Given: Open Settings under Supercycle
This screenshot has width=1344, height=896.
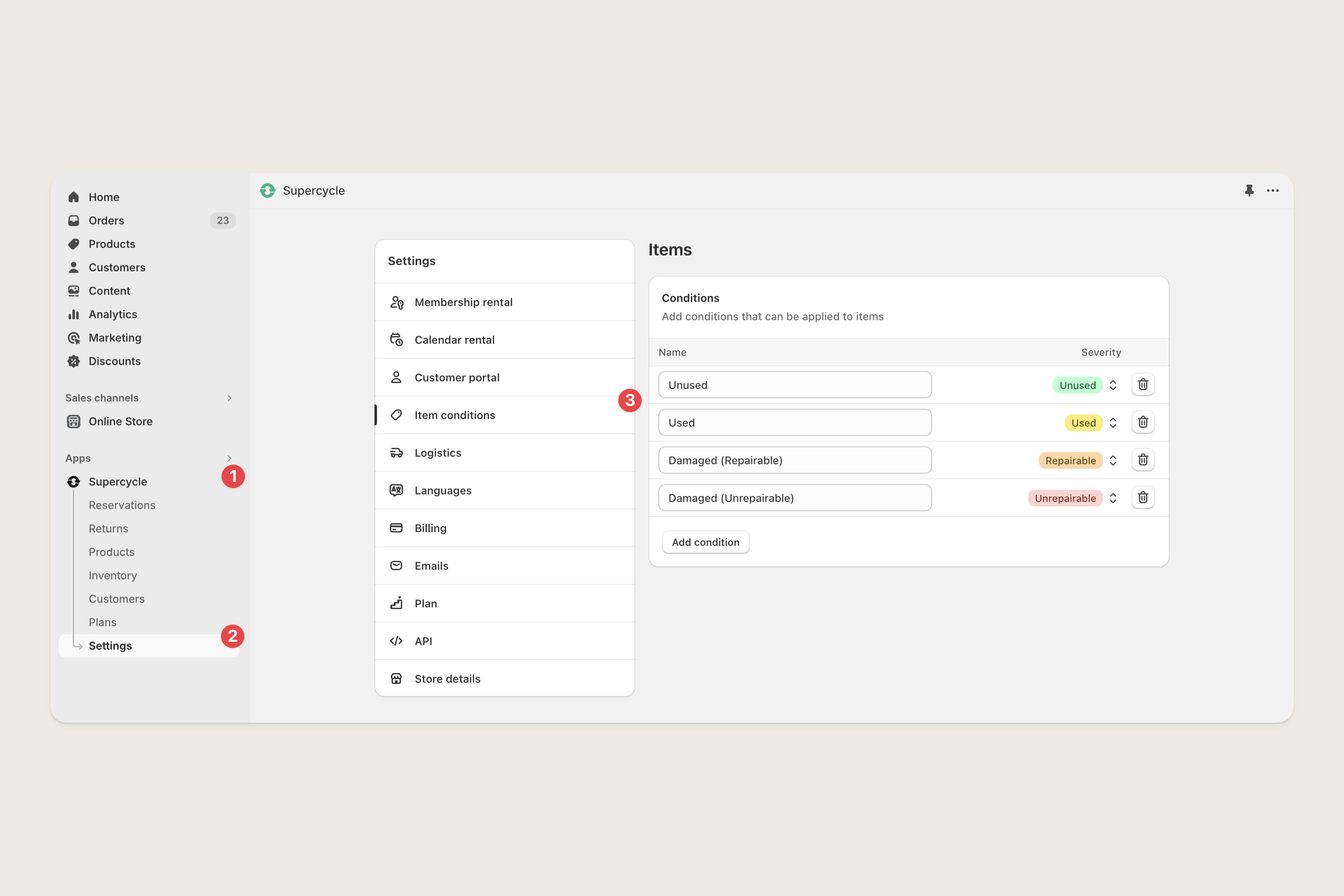Looking at the screenshot, I should click(x=149, y=646).
